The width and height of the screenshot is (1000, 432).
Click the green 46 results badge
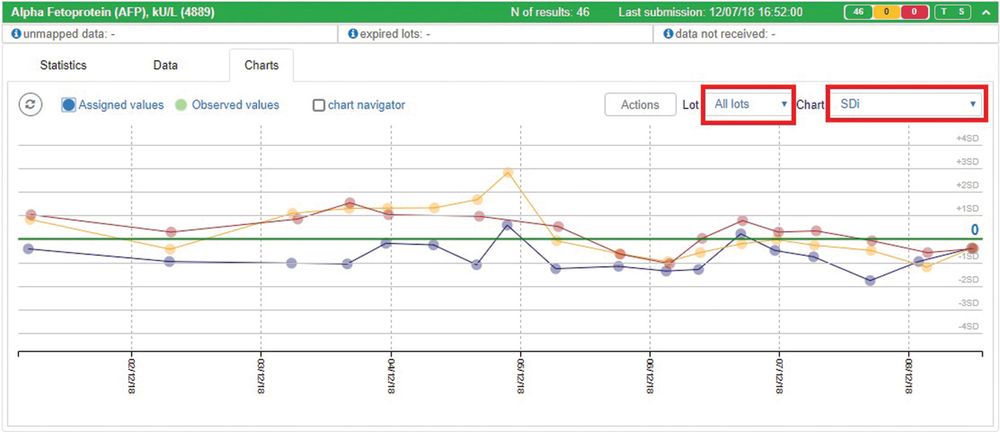[x=858, y=11]
